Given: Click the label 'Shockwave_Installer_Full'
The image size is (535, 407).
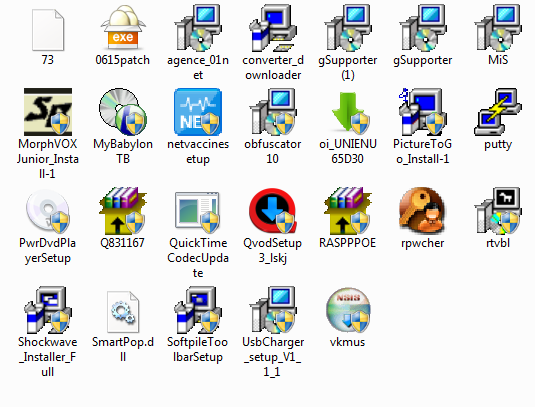Looking at the screenshot, I should pyautogui.click(x=48, y=357).
